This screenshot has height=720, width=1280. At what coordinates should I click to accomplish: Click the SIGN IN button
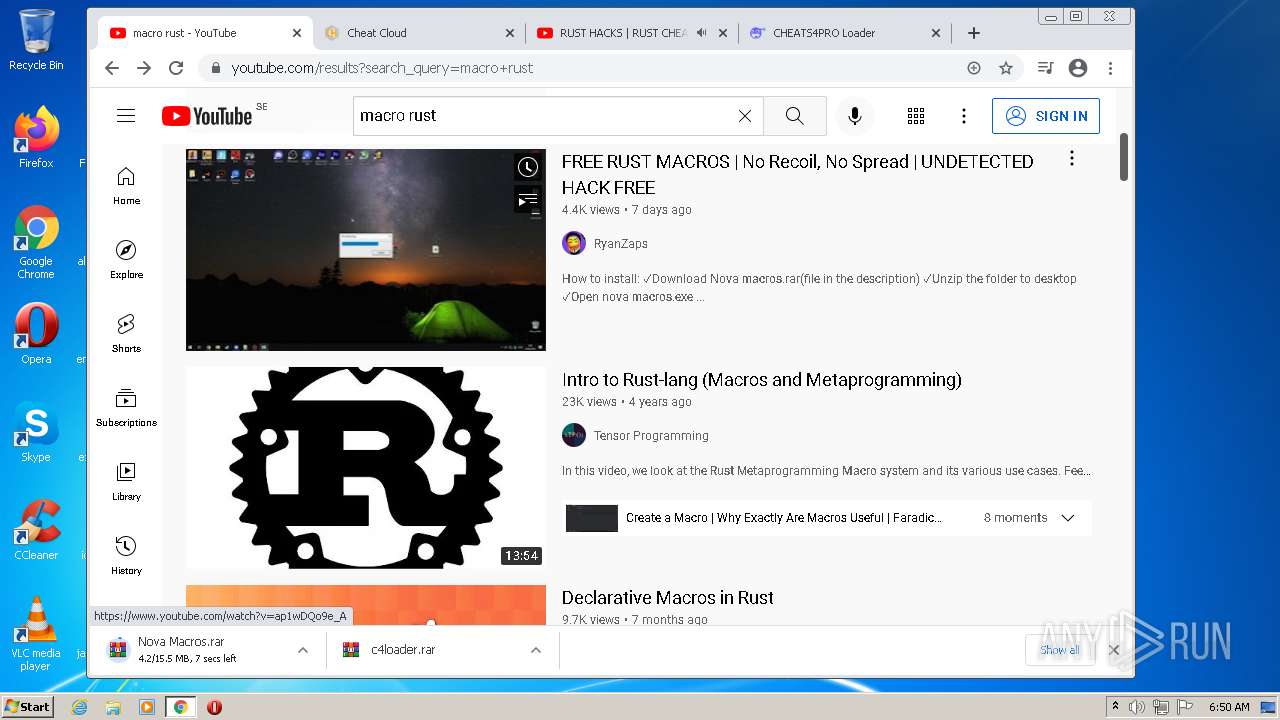1046,116
